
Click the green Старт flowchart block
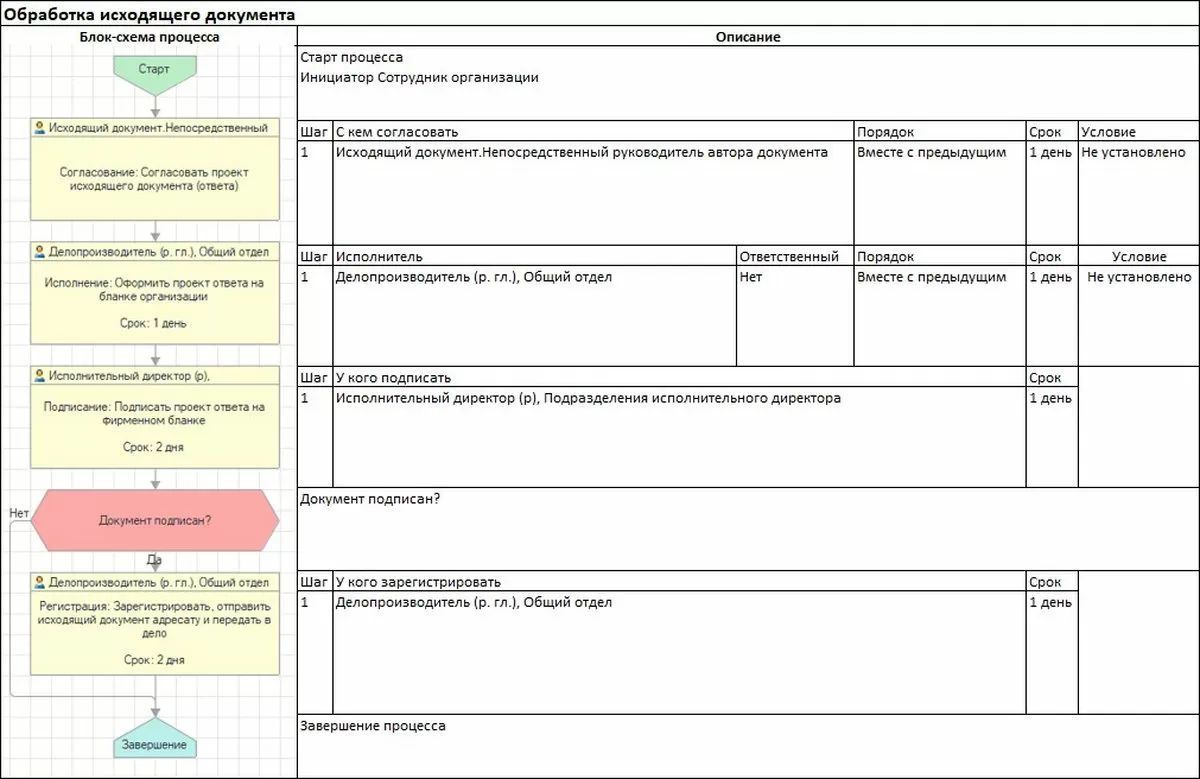154,70
